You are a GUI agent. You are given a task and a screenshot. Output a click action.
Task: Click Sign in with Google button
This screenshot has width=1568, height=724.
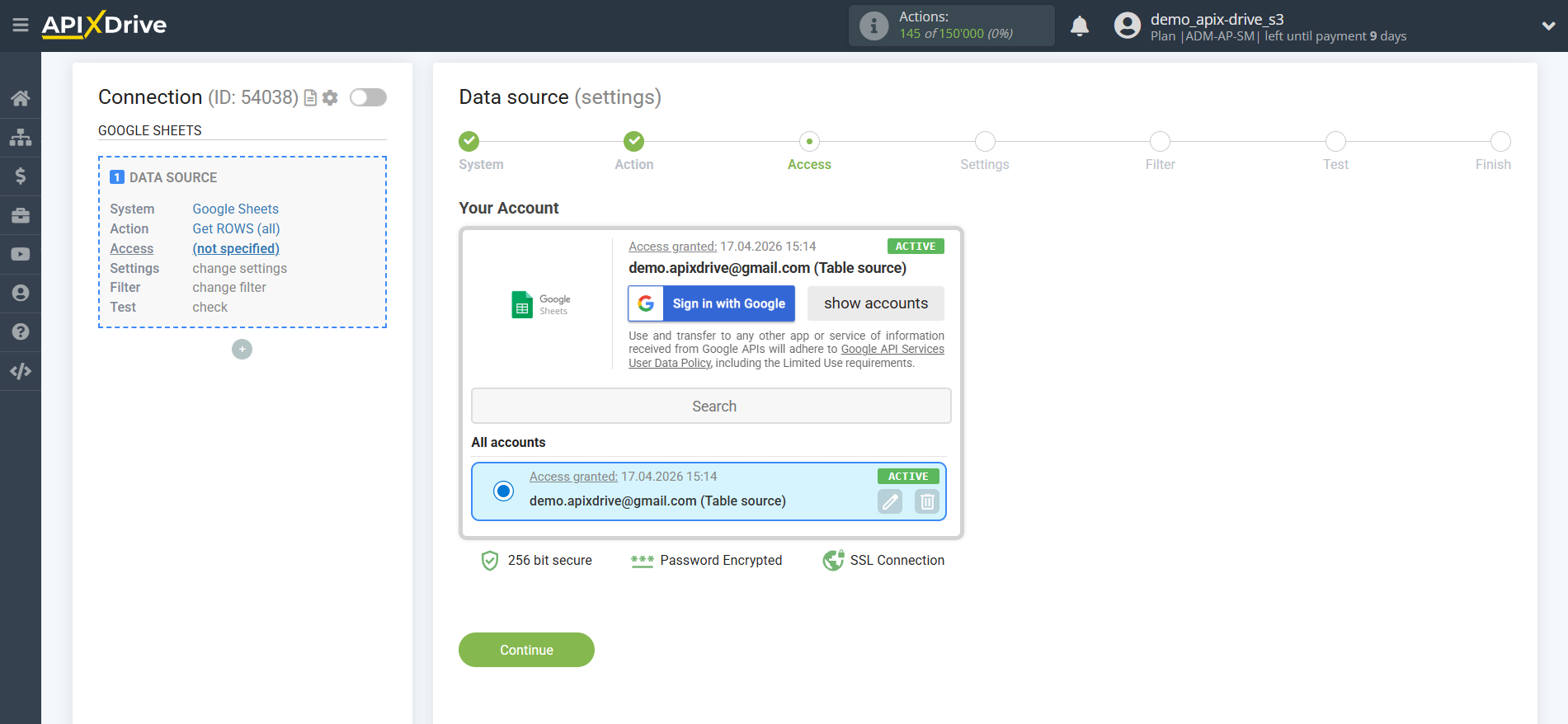point(711,303)
